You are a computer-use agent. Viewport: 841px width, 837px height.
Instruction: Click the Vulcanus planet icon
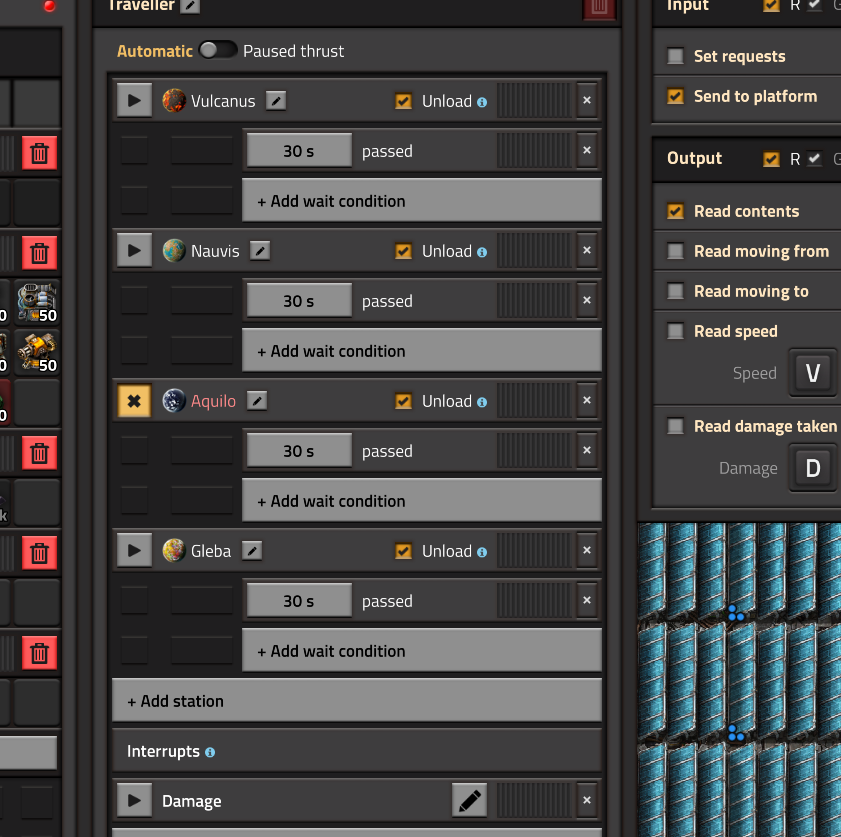174,100
